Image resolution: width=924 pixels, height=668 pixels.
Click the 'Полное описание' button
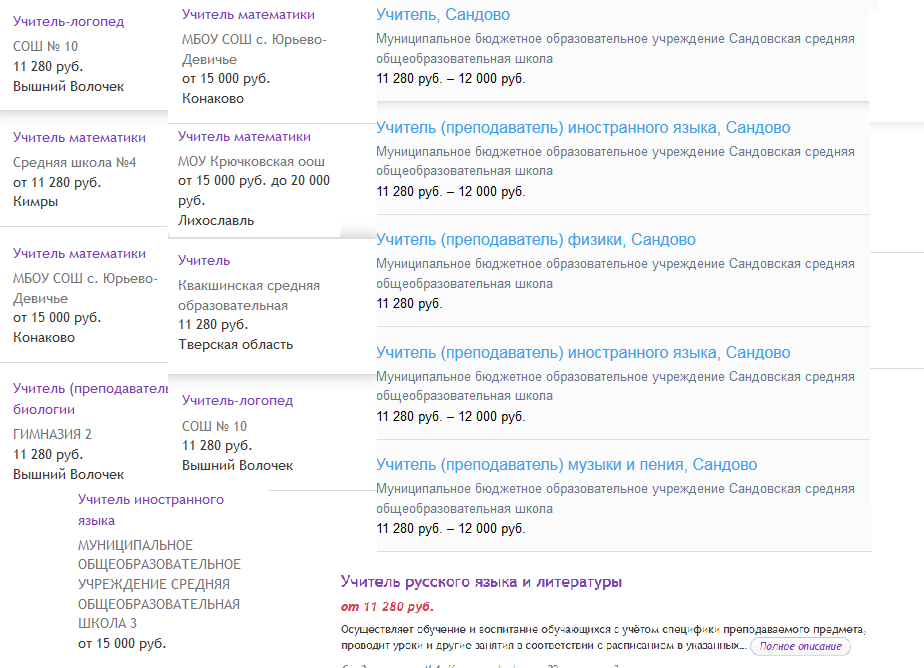[800, 646]
